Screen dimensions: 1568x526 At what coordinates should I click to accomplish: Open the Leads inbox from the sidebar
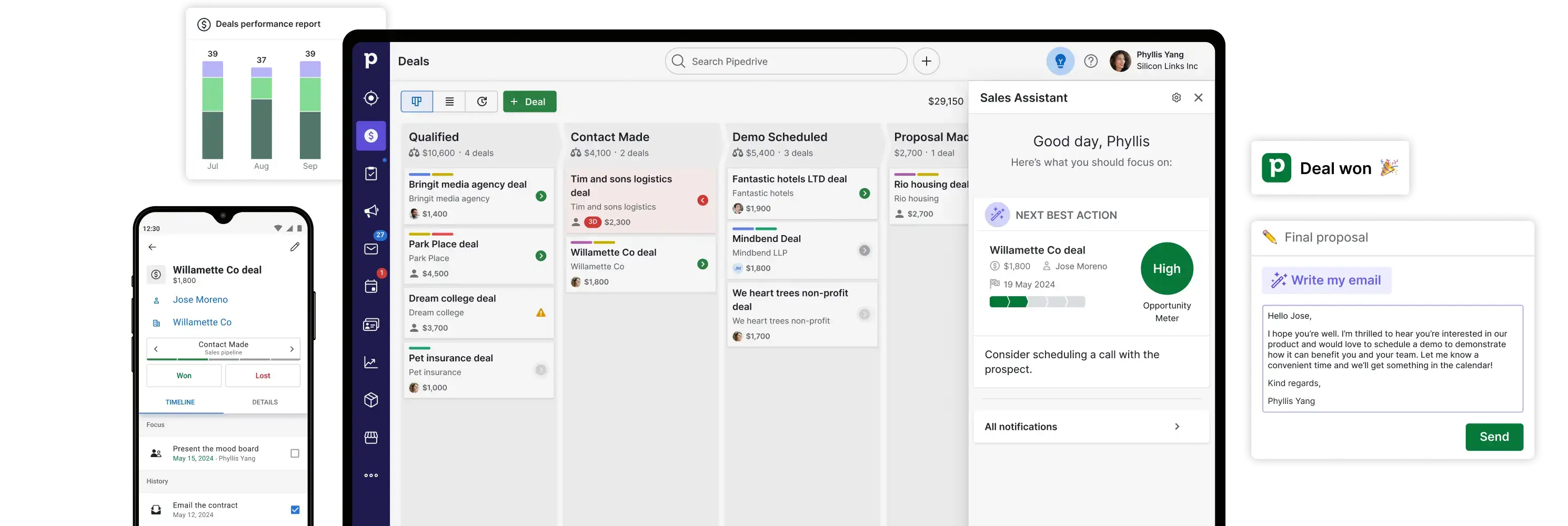pyautogui.click(x=371, y=97)
